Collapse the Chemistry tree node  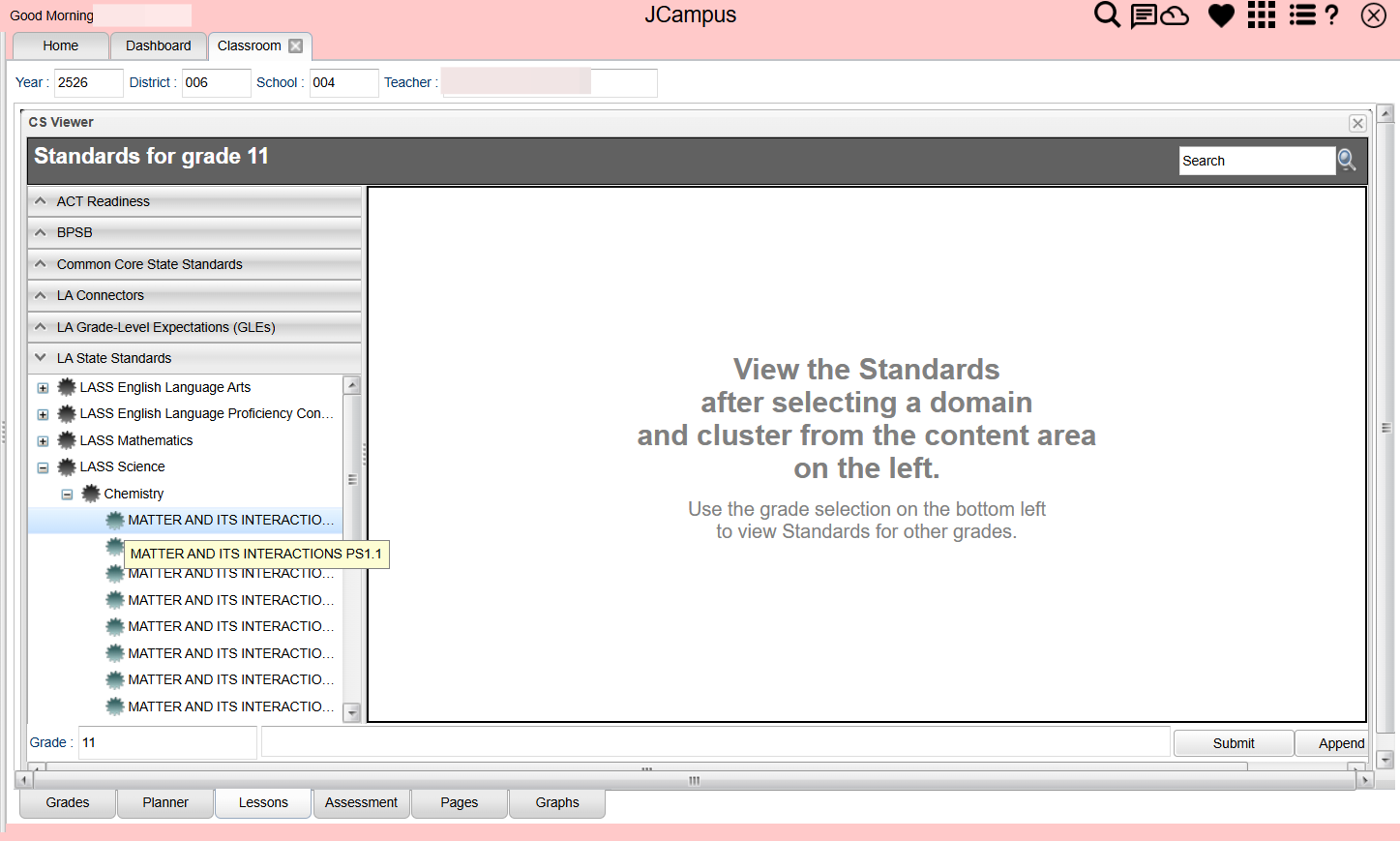[67, 495]
